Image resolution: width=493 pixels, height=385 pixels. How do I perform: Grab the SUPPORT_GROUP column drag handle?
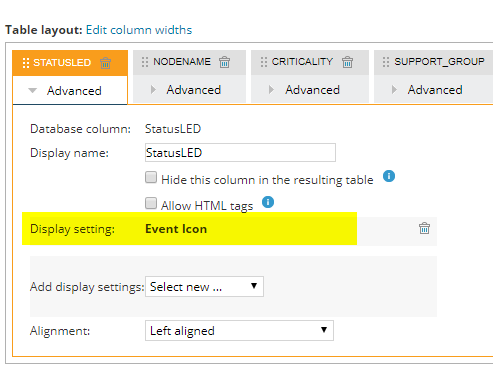[x=386, y=62]
